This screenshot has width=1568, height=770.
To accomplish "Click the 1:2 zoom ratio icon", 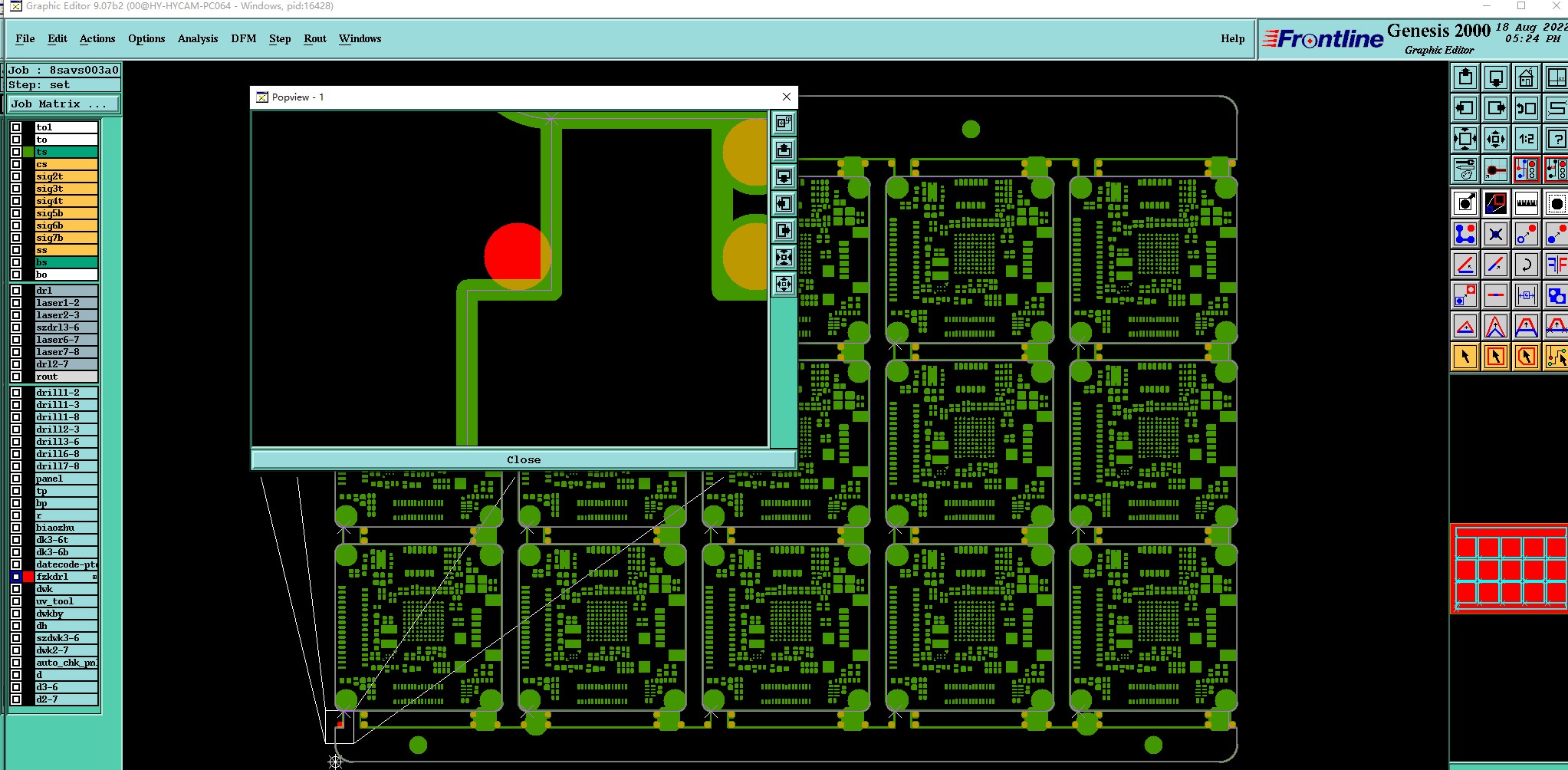I will coord(1527,139).
